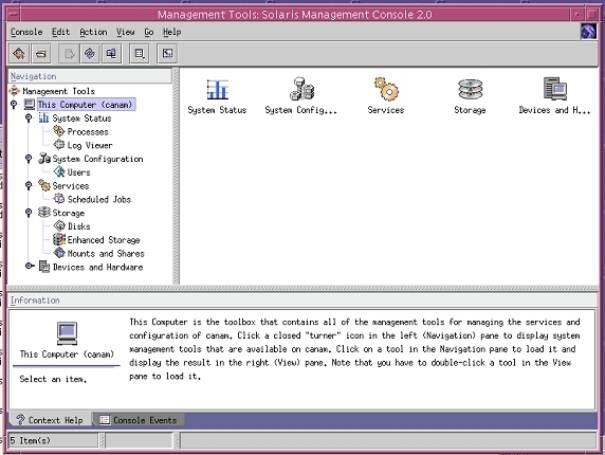
Task: Open the Go menu
Action: click(x=149, y=32)
